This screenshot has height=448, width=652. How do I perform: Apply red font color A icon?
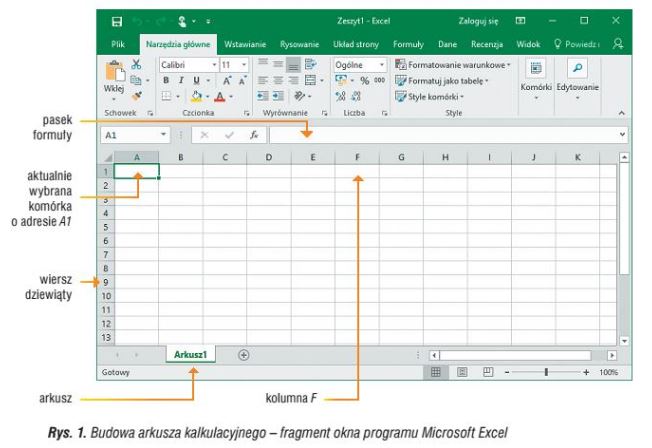click(220, 97)
